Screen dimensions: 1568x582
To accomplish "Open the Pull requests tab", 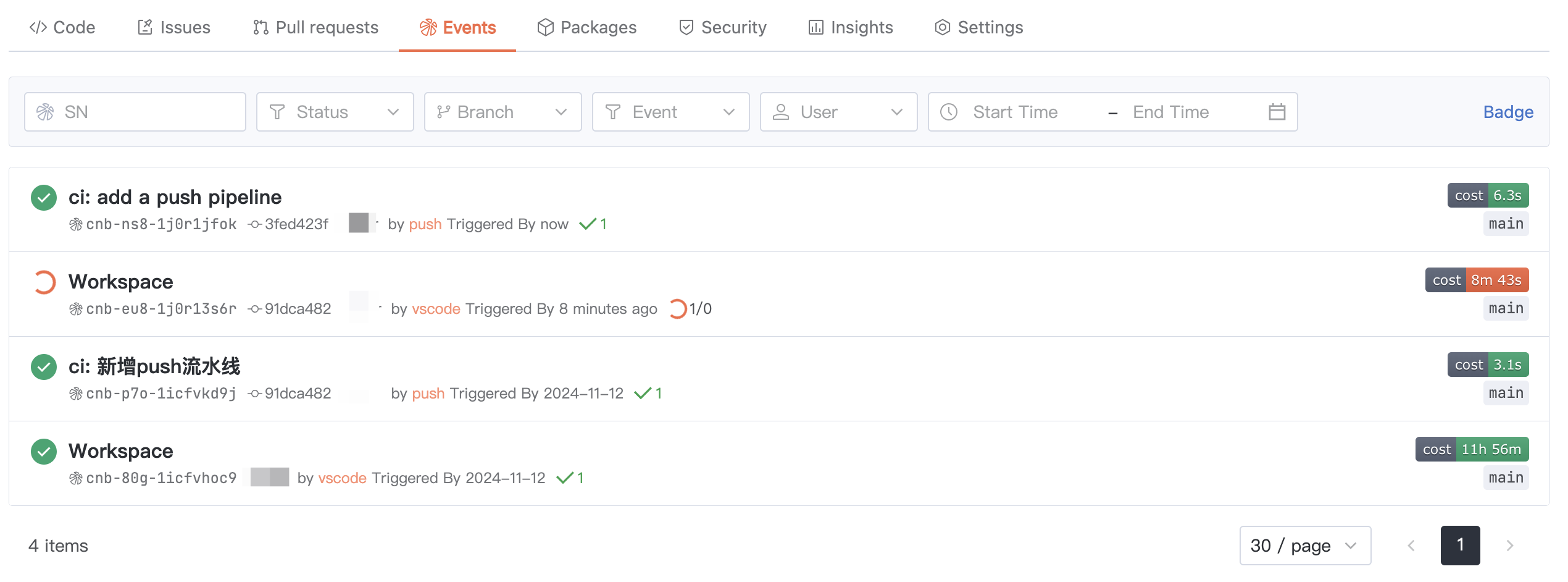I will click(x=315, y=27).
